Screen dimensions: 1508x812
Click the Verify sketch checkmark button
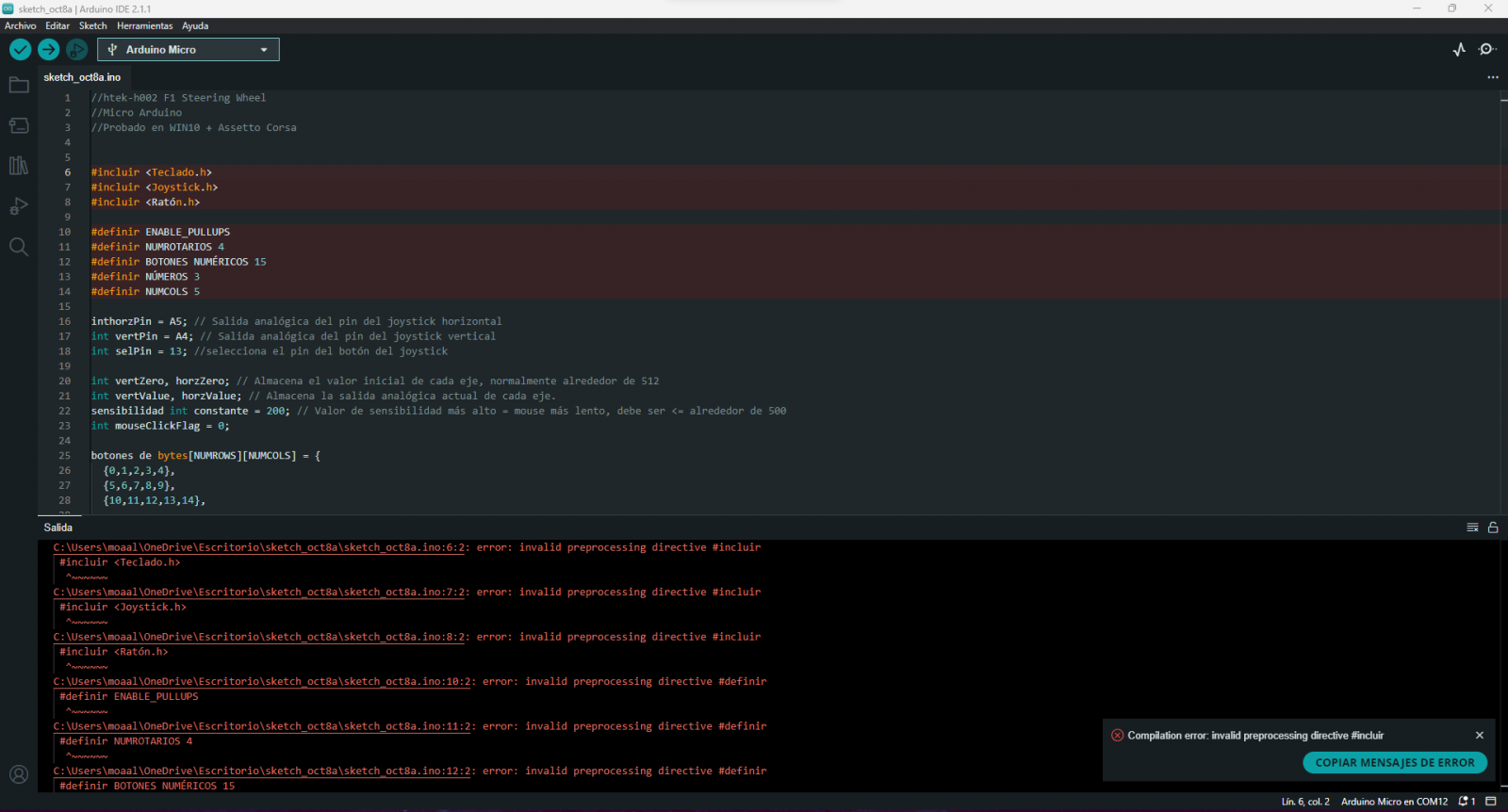tap(20, 50)
